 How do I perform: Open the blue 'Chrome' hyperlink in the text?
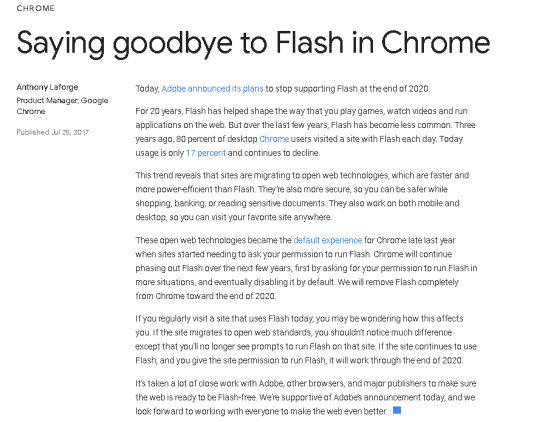coord(274,139)
